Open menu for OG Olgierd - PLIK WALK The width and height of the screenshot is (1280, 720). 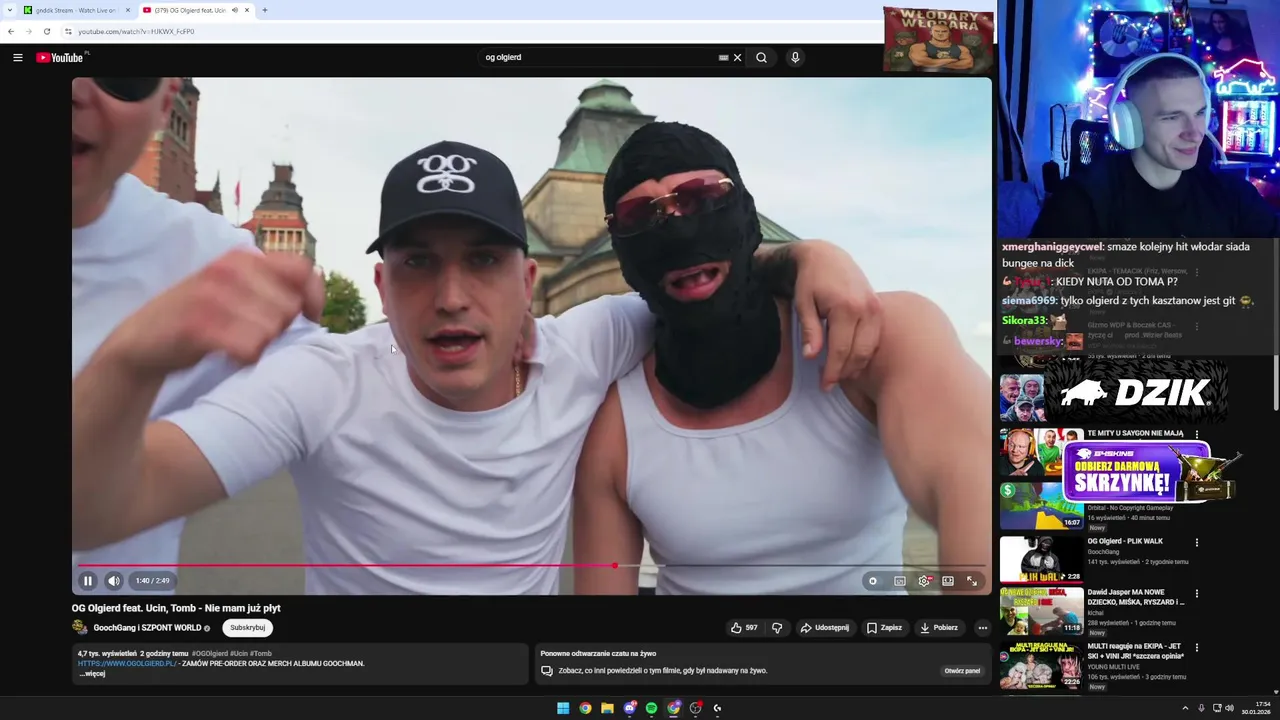pos(1197,542)
